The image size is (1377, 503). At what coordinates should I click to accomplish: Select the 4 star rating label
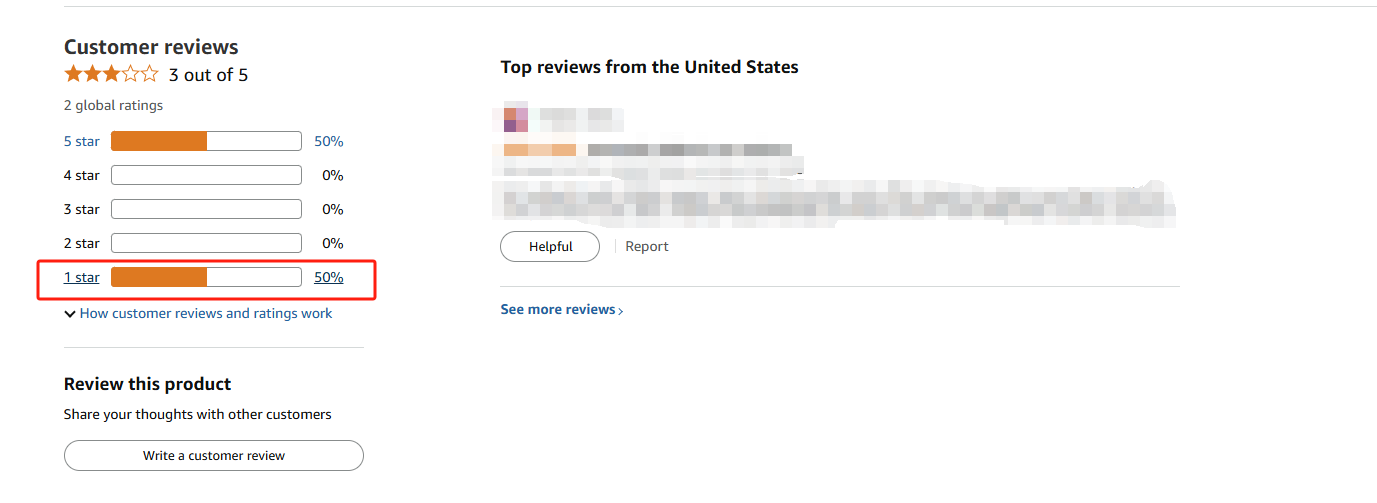[82, 176]
